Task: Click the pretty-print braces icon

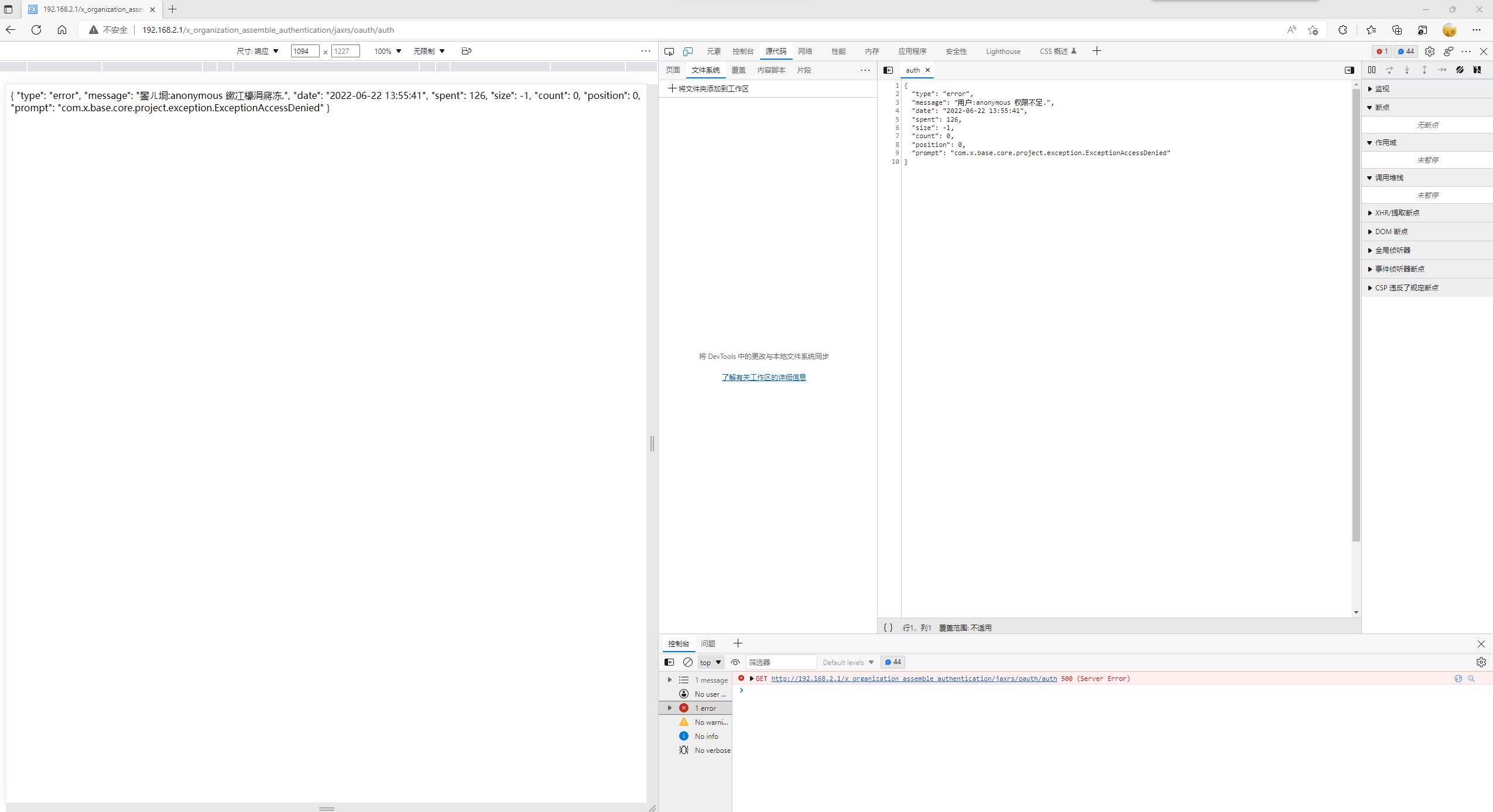Action: [888, 628]
